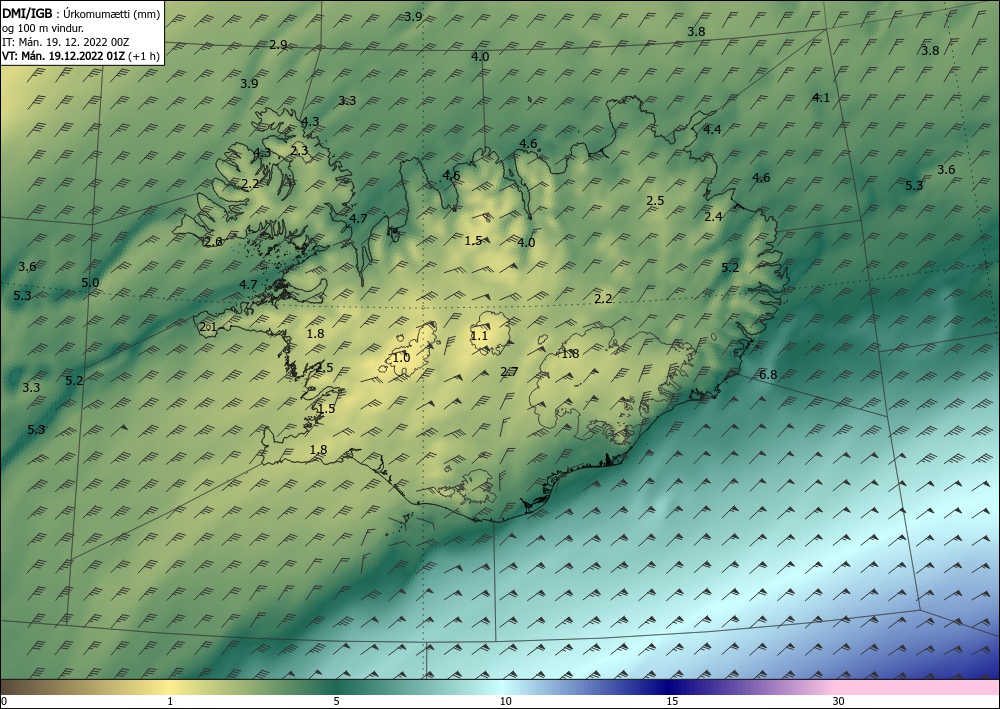Select the Úrkomumætti (mm) label
The image size is (1000, 709).
tap(112, 13)
